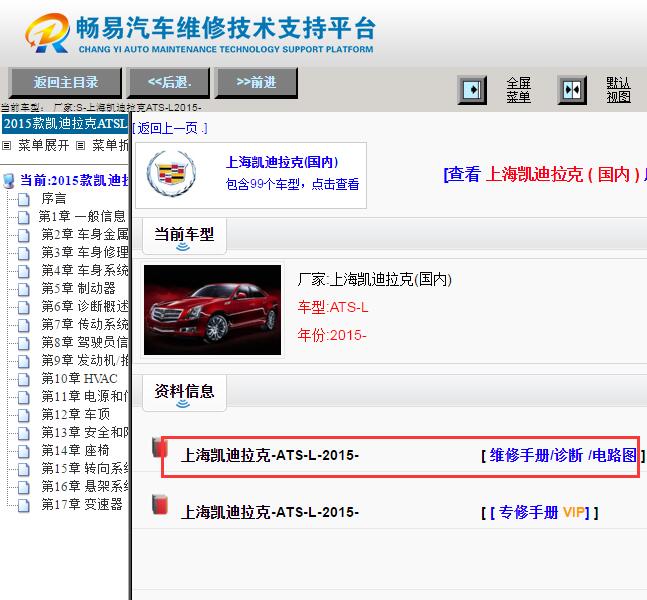The image size is (647, 600).
Task: Open 第6章 诊断概述 chapter
Action: (85, 306)
